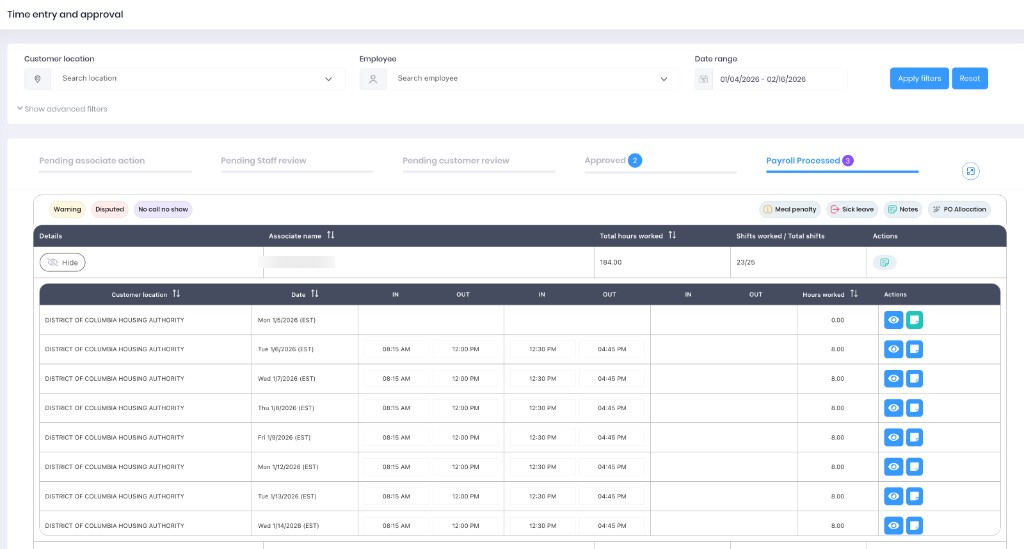
Task: Click the date range 01/04/2026 - 02/16/2026 field
Action: tap(780, 79)
